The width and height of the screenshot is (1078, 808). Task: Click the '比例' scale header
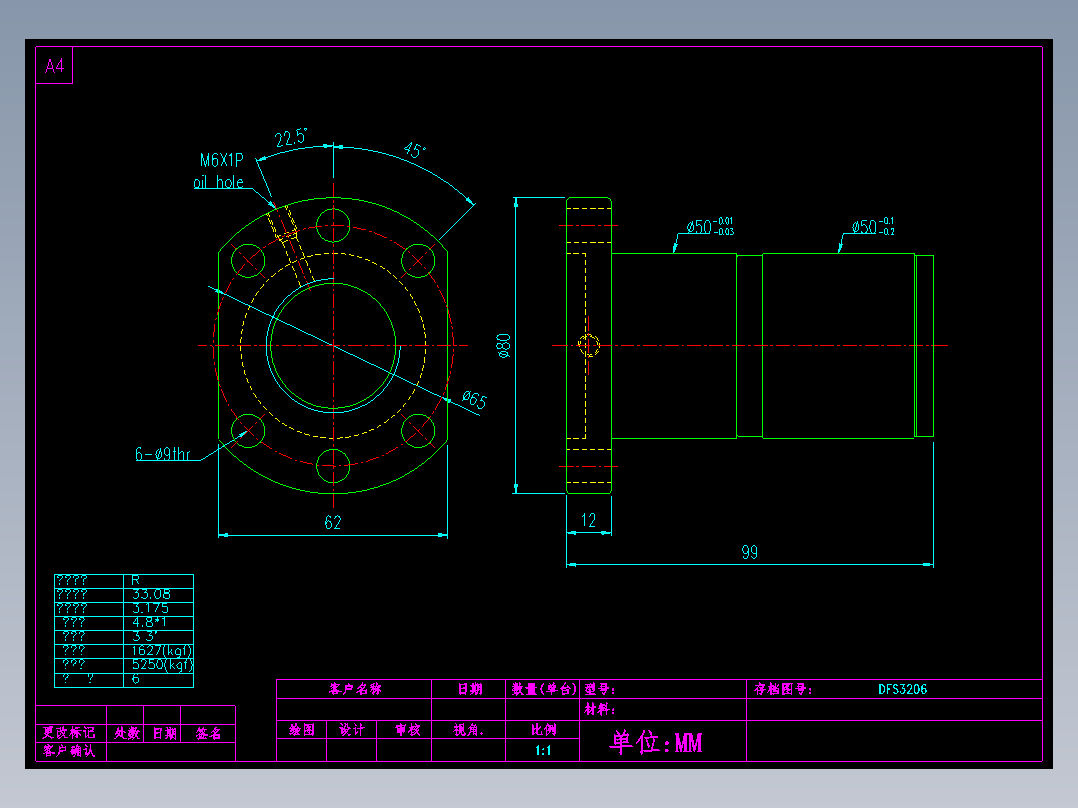point(544,730)
